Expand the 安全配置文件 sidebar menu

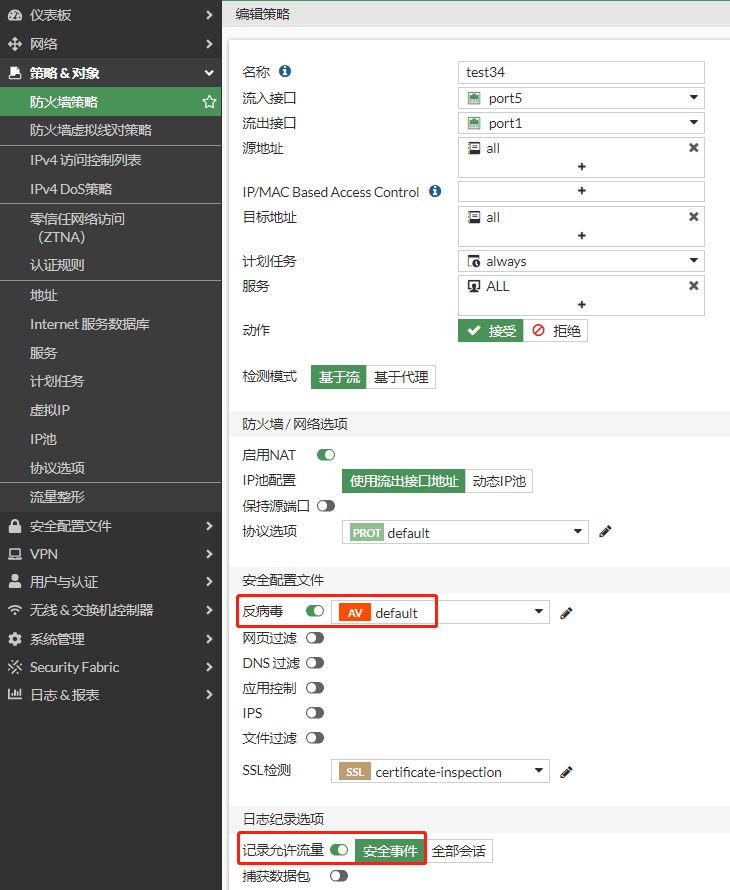point(110,526)
